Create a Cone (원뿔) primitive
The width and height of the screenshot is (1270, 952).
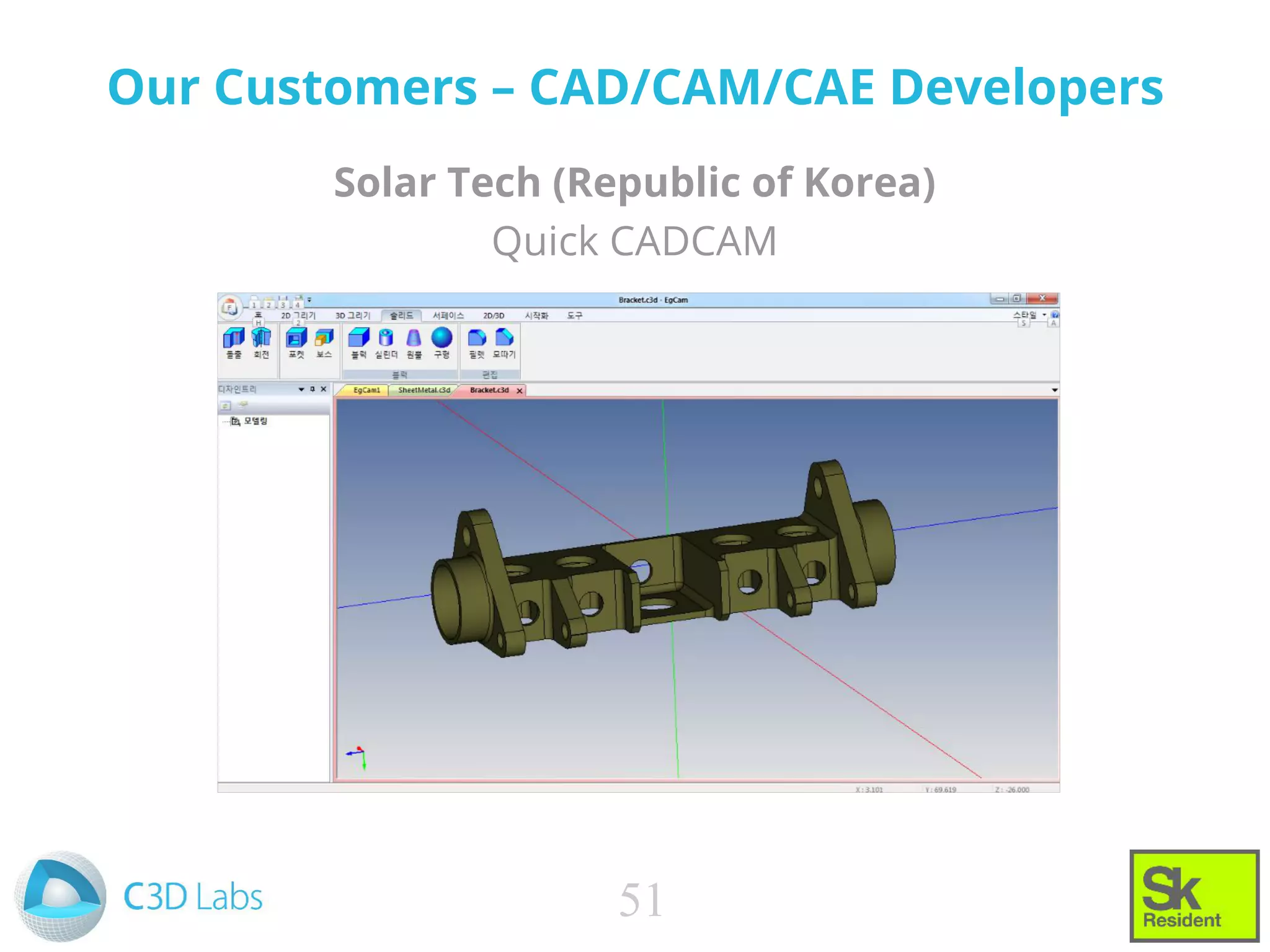pos(414,343)
